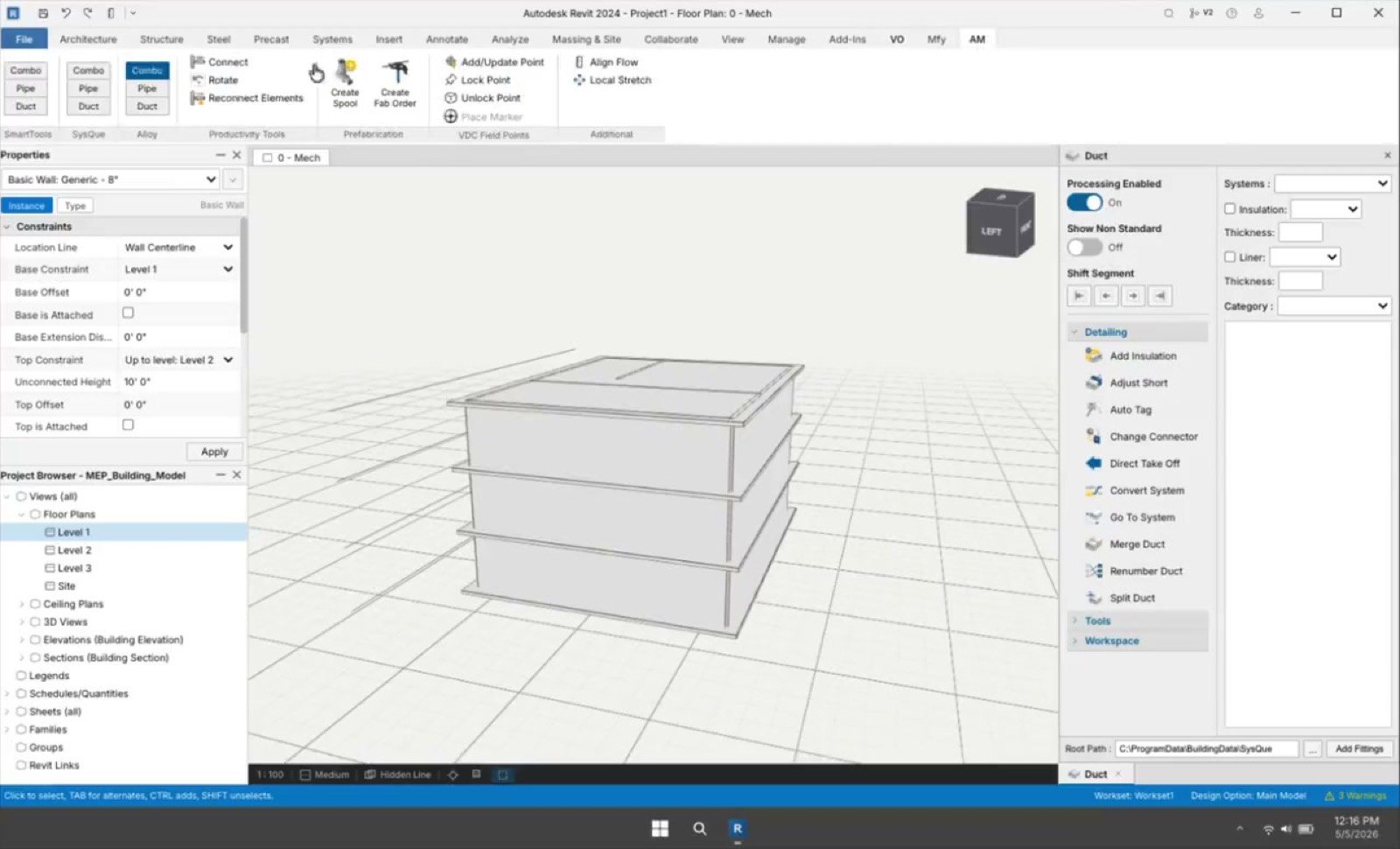Choose the Connect tool icon

(198, 62)
